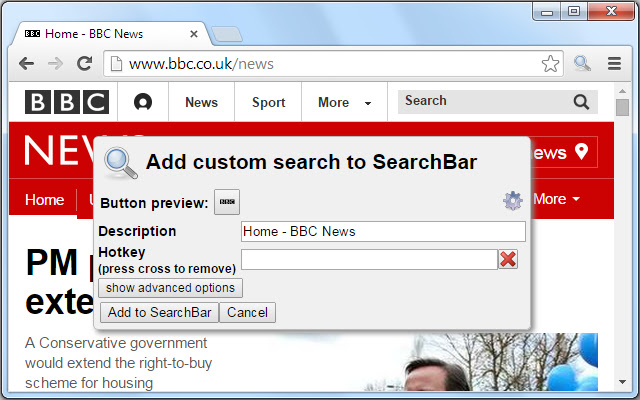Open the SearchBar extension magnifier icon
Viewport: 640px width, 400px height.
[x=582, y=64]
